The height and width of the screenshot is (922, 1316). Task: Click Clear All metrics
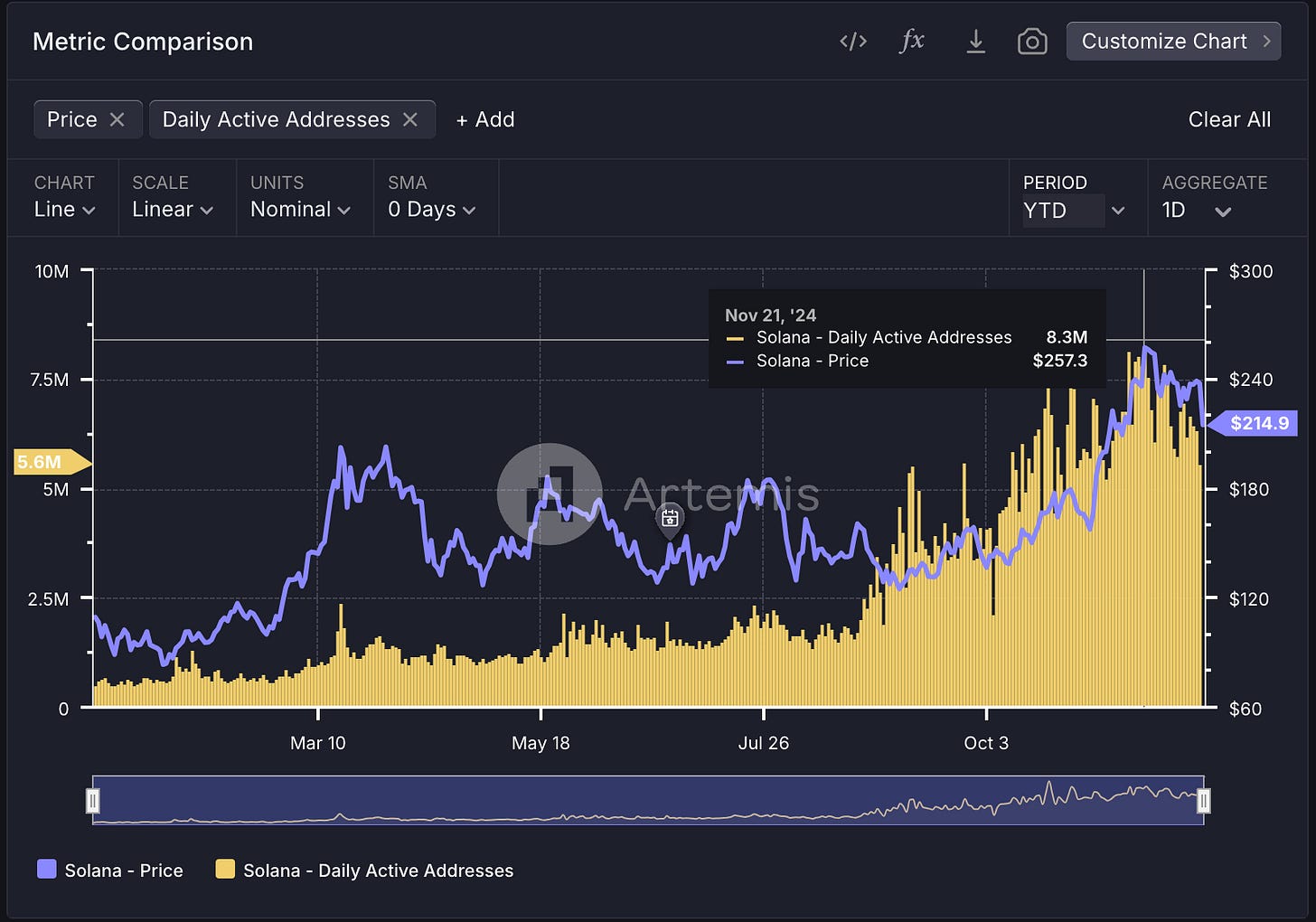1229,119
